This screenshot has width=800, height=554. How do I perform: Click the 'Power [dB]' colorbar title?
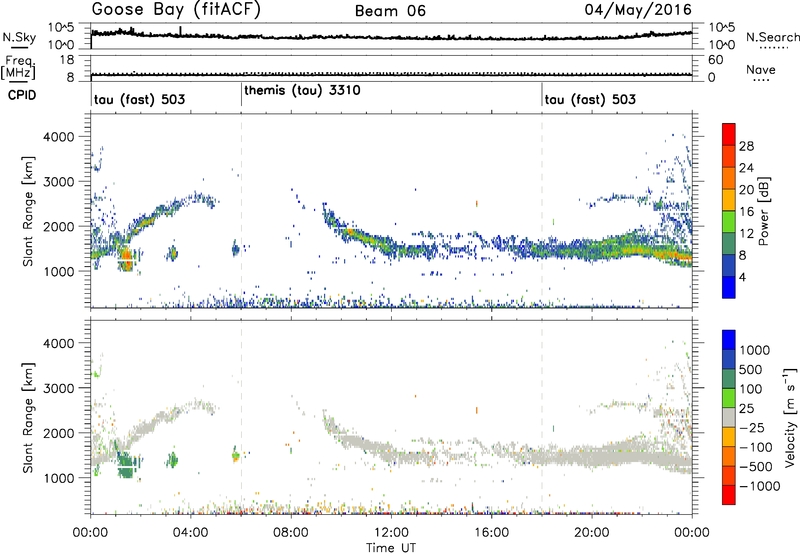point(763,211)
